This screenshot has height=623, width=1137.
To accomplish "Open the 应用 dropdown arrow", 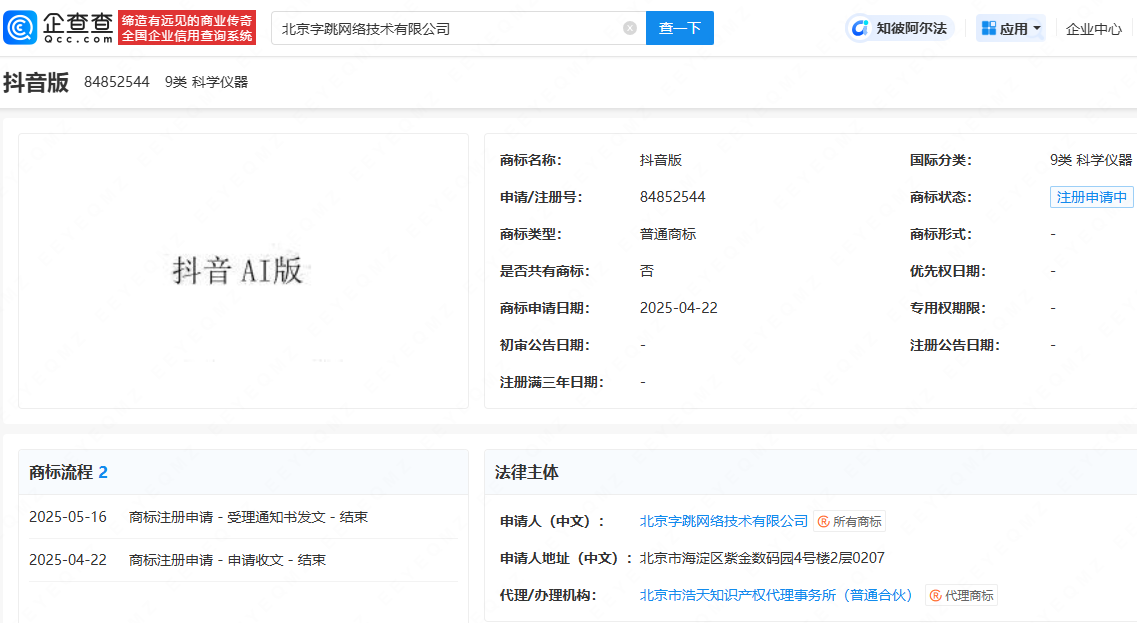I will tap(1037, 28).
